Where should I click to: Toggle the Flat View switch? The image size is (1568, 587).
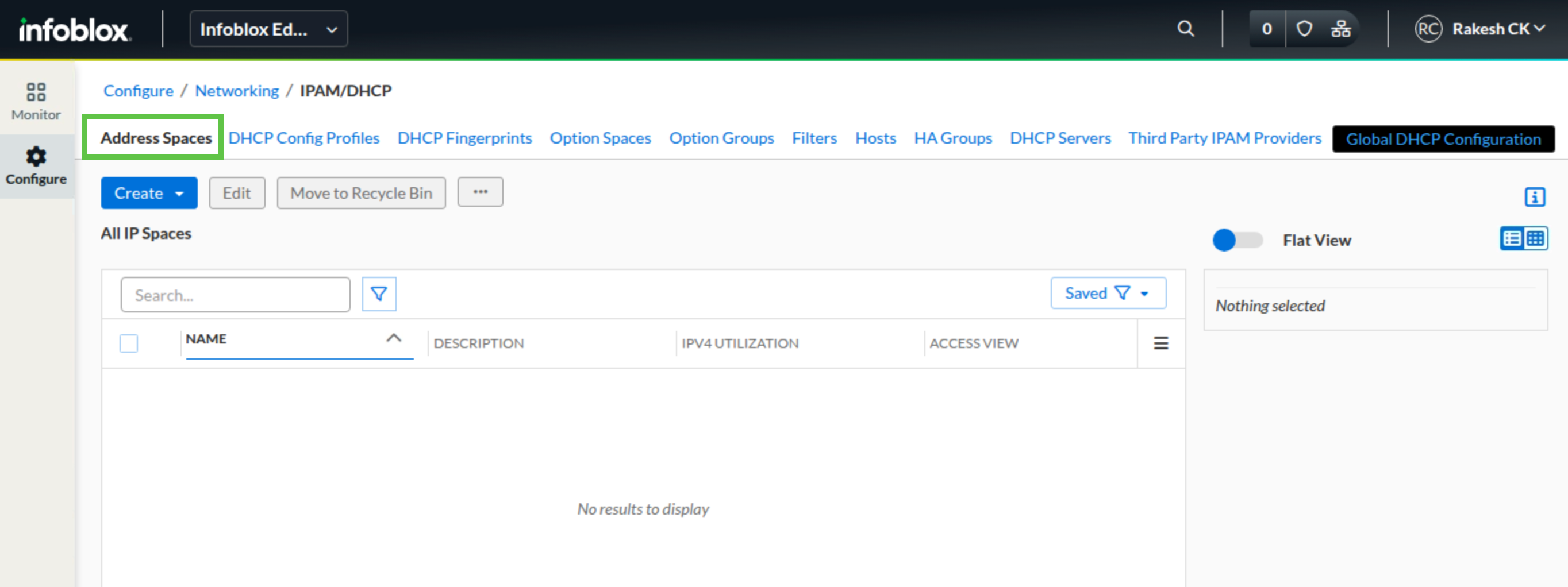click(x=1237, y=240)
